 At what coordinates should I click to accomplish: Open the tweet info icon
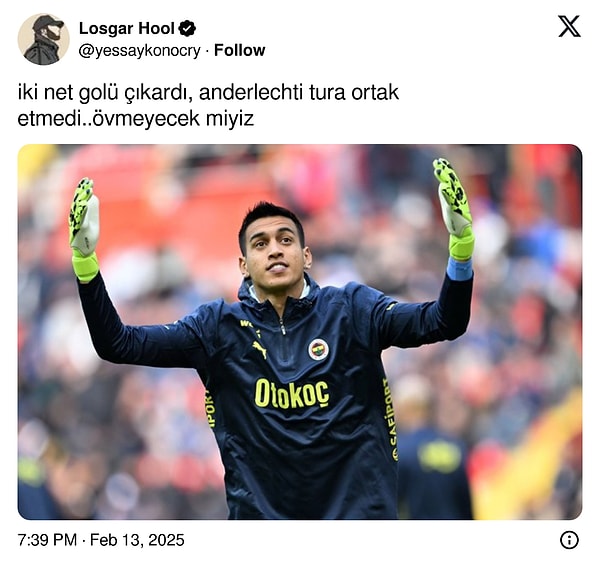(x=569, y=540)
